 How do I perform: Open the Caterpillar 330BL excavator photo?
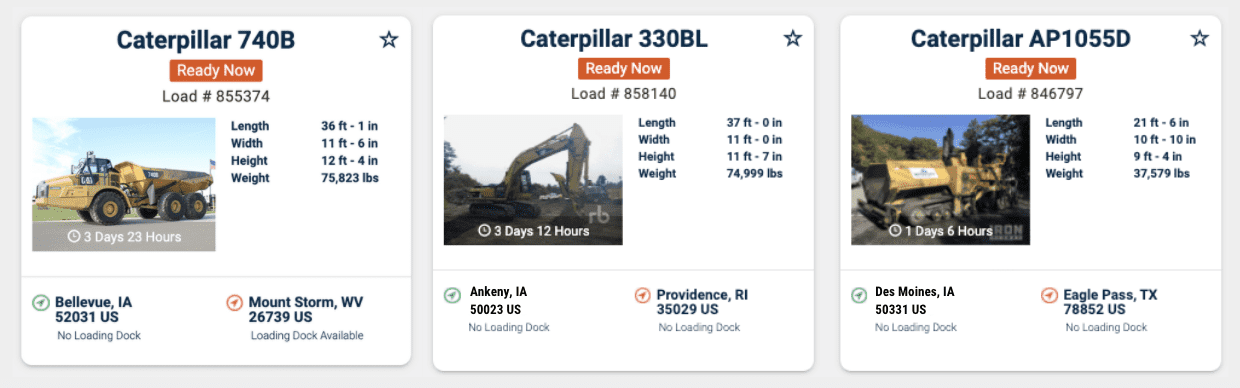point(533,180)
